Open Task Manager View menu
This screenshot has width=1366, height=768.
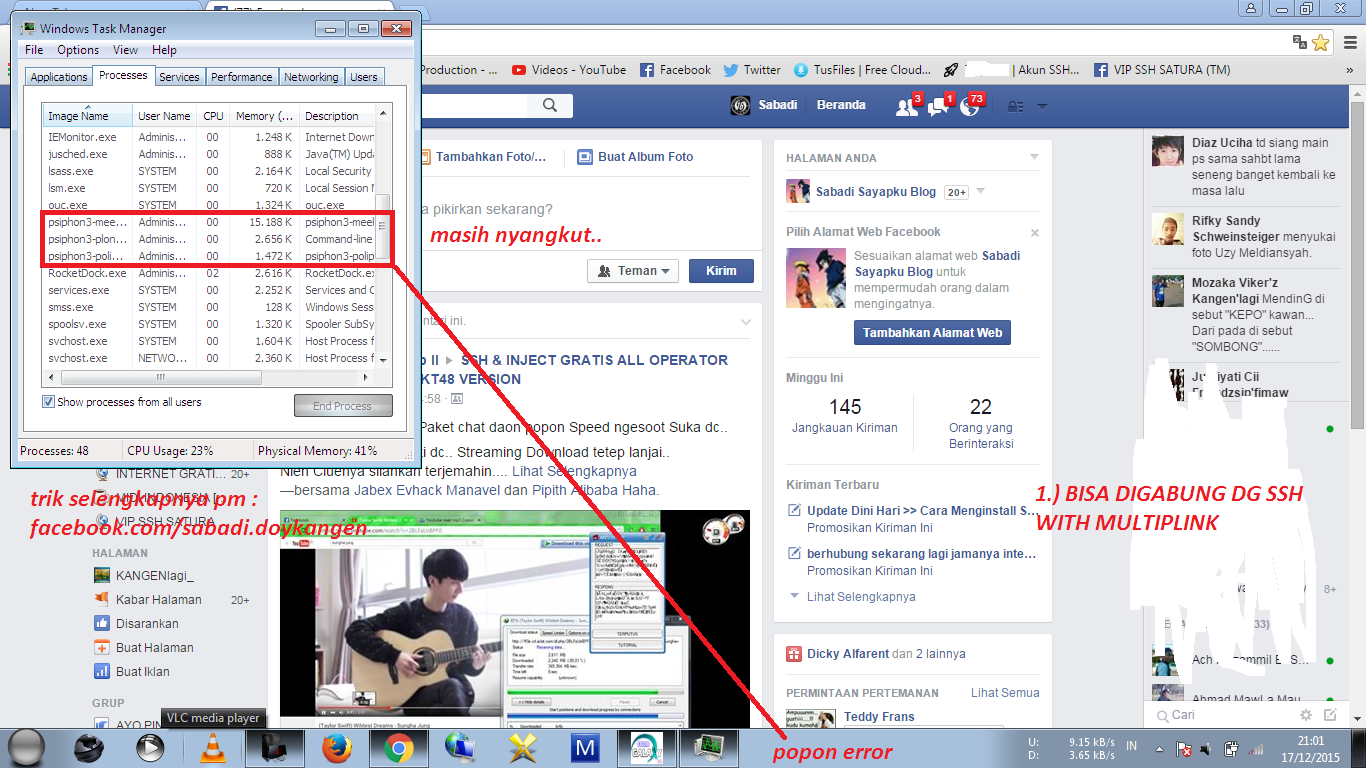[x=125, y=50]
